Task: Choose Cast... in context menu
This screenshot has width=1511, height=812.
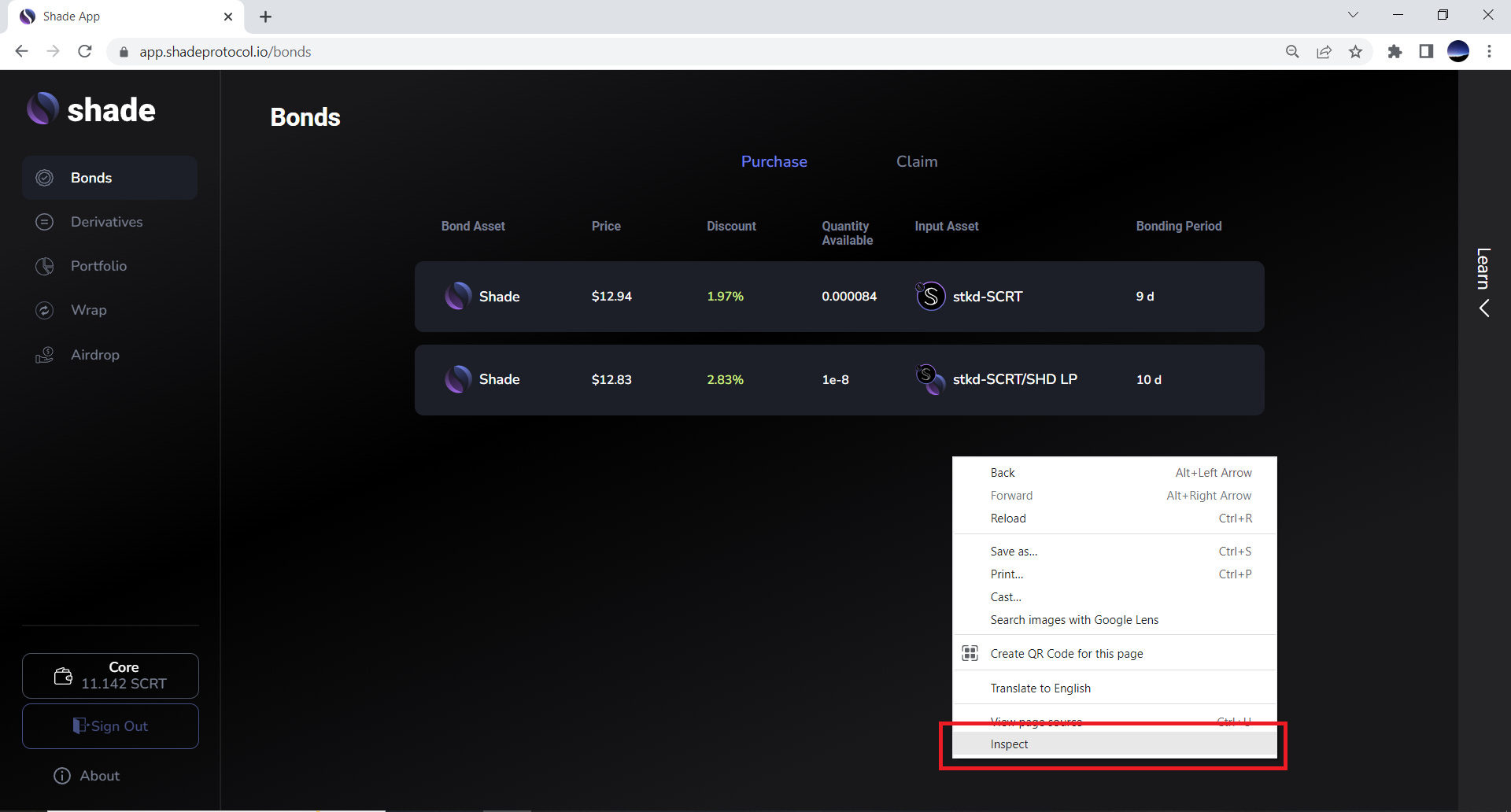Action: tap(1114, 597)
